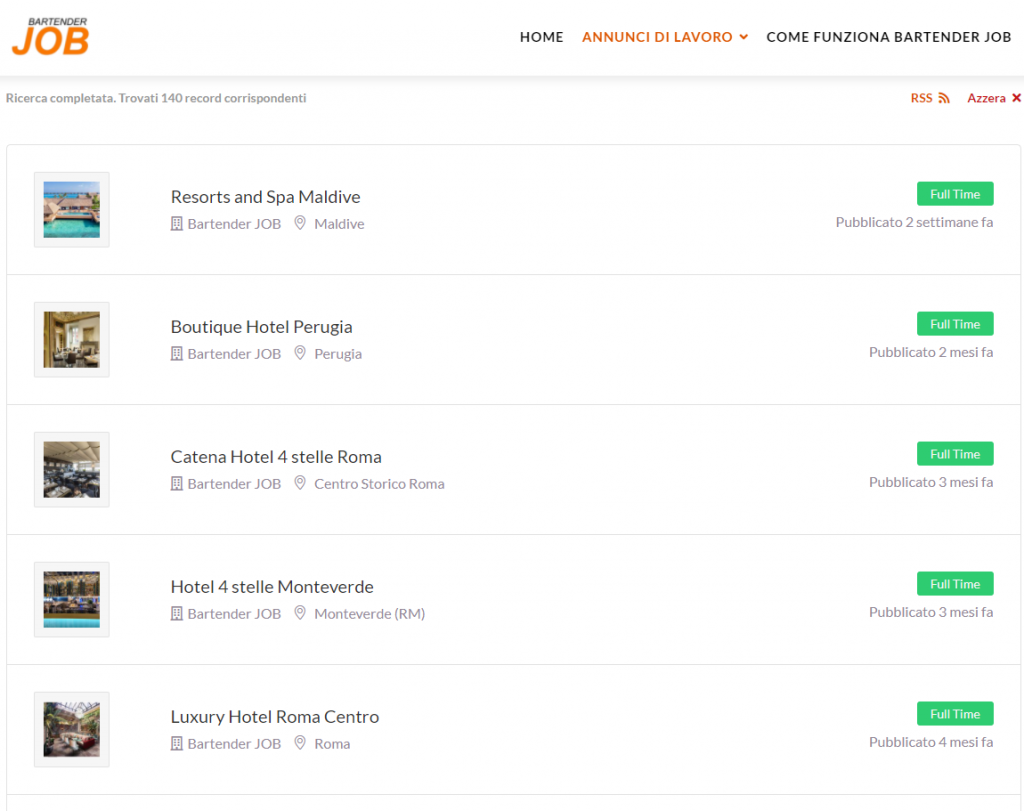Viewport: 1024px width, 811px height.
Task: Click the Bartender JOB logo
Action: [x=50, y=36]
